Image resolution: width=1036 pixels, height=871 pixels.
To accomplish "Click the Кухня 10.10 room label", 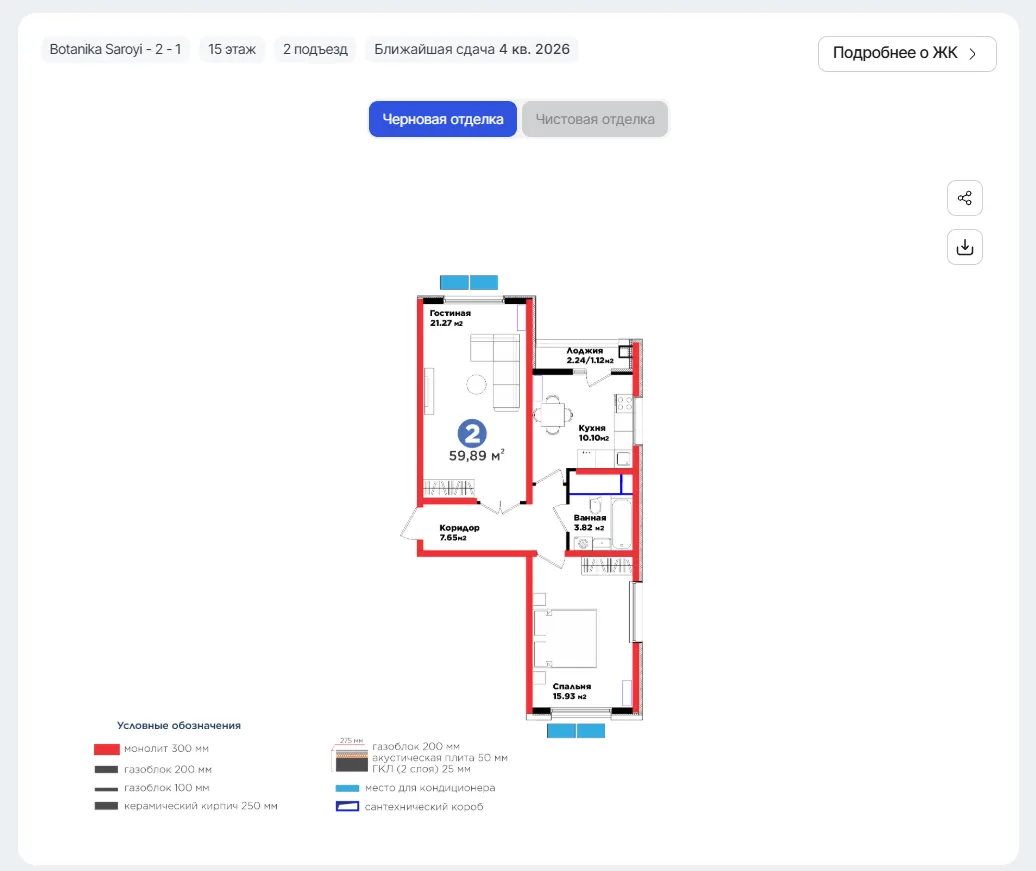I will [x=593, y=433].
